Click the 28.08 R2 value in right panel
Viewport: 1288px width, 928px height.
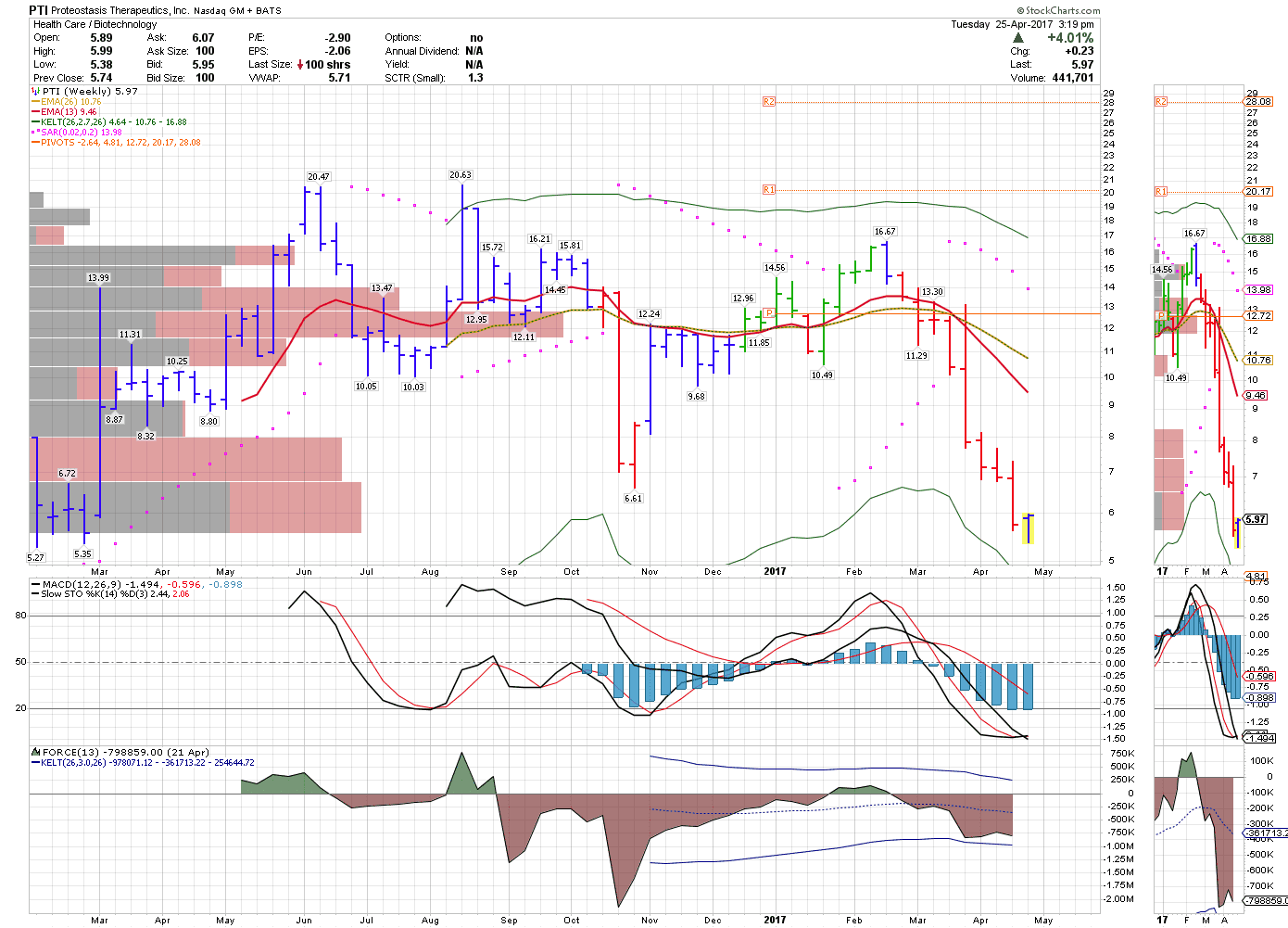[x=1258, y=101]
